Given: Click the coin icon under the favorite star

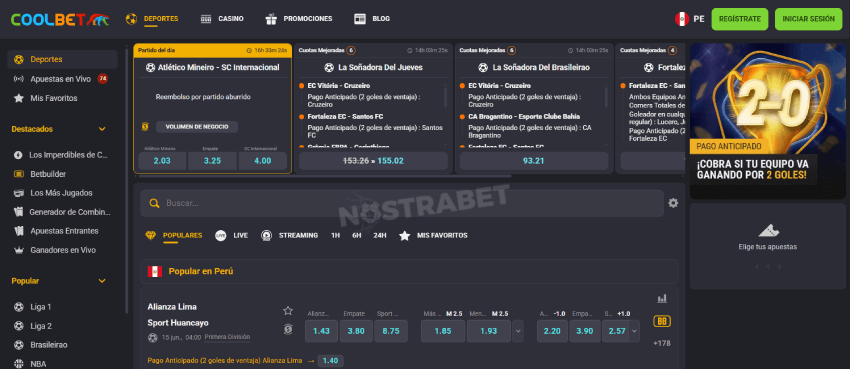Looking at the screenshot, I should [x=288, y=329].
